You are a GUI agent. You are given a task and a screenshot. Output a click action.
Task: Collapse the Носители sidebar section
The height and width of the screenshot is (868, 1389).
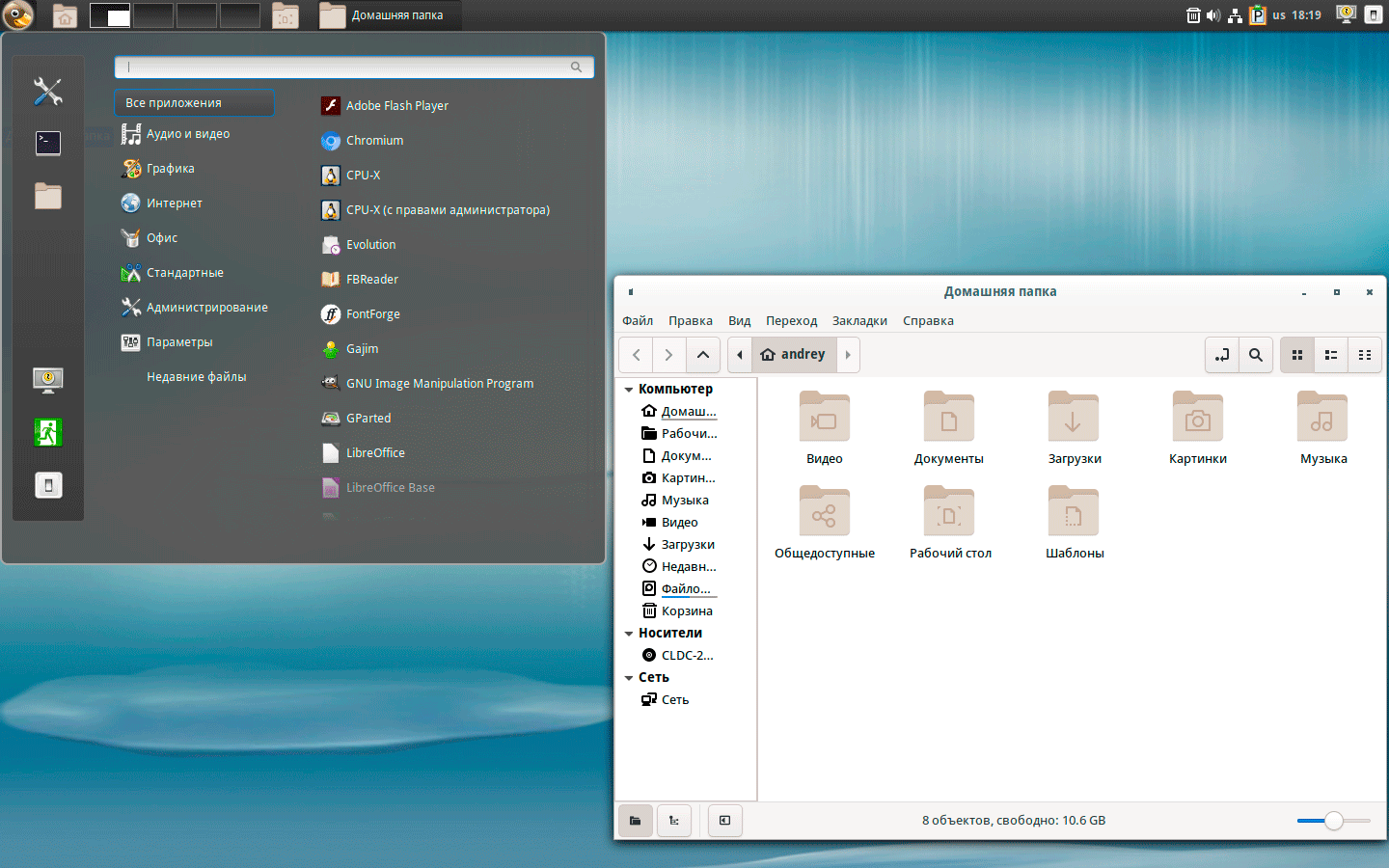[x=629, y=634]
